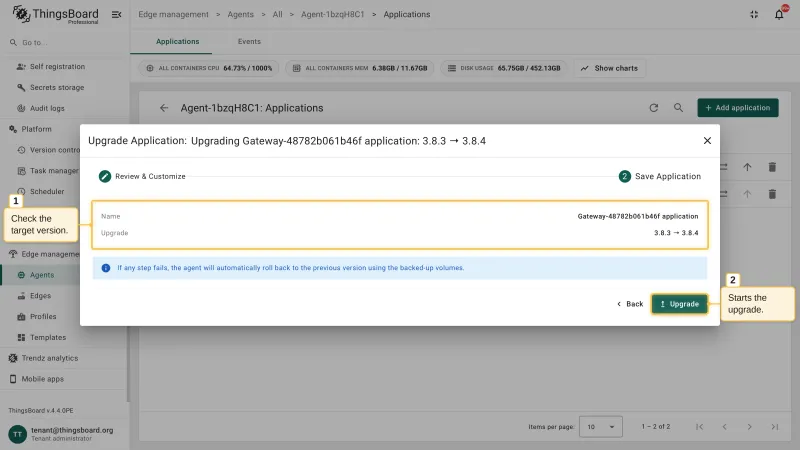Screen dimensions: 800x450
Task: Click the Disk Usage chip
Action: [x=504, y=68]
